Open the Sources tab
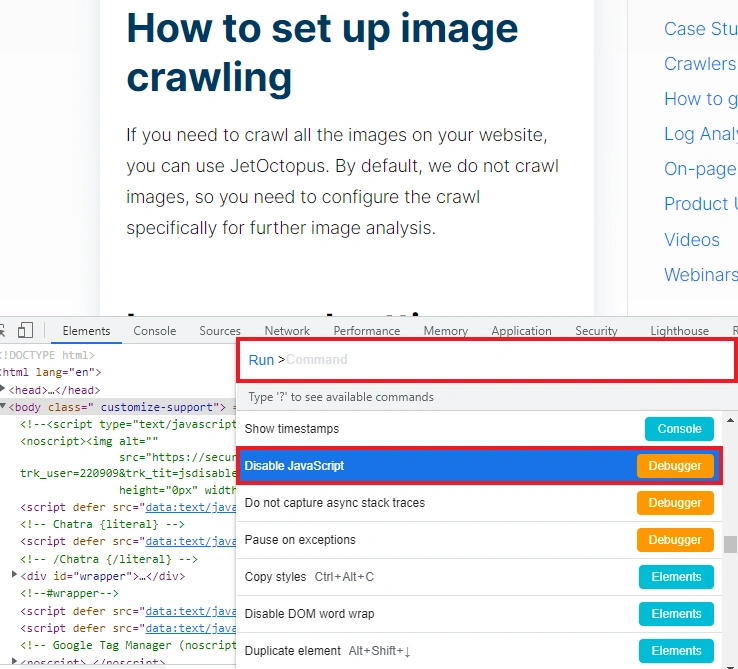Viewport: 738px width, 669px height. click(x=219, y=331)
